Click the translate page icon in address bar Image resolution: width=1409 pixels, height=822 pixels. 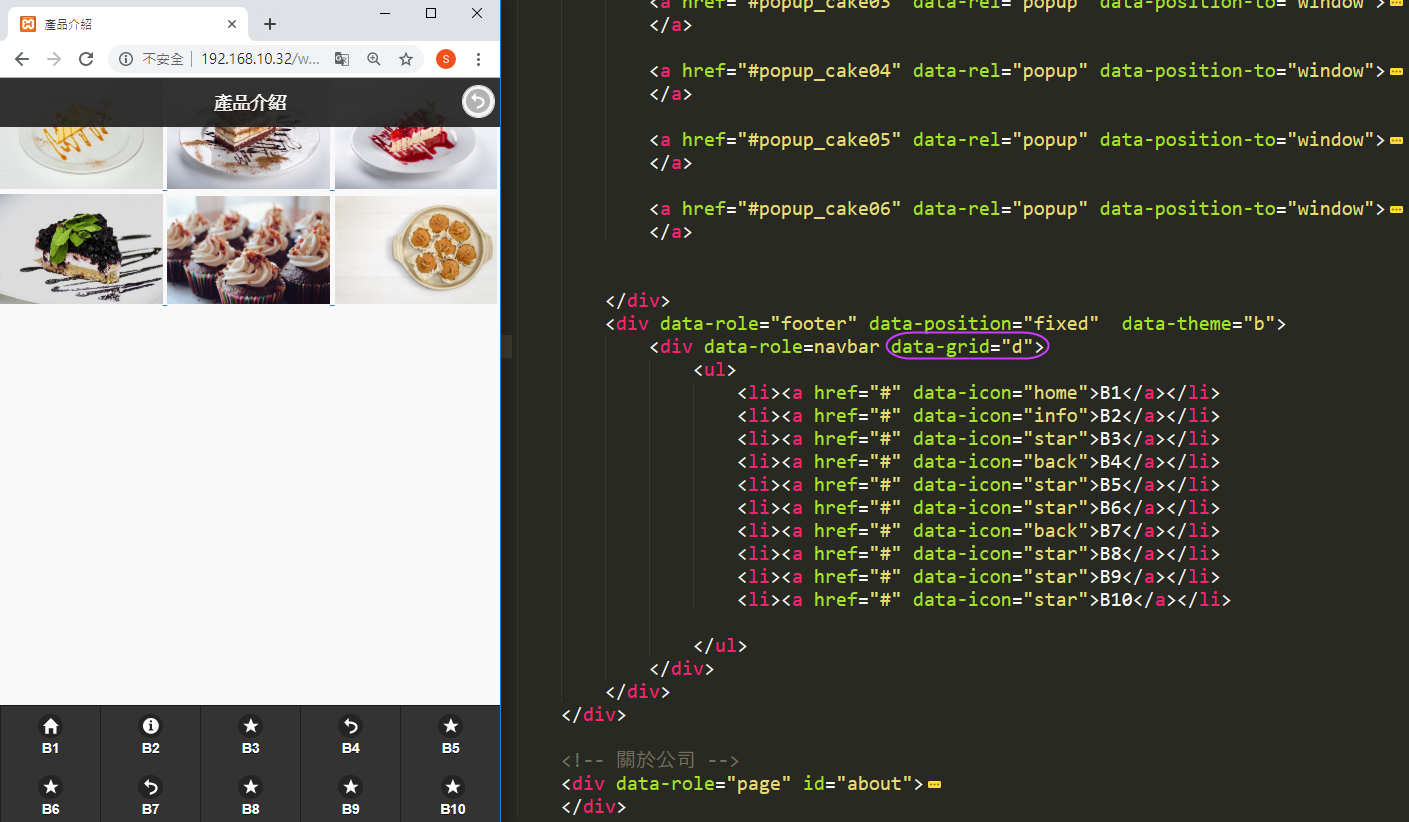coord(342,59)
